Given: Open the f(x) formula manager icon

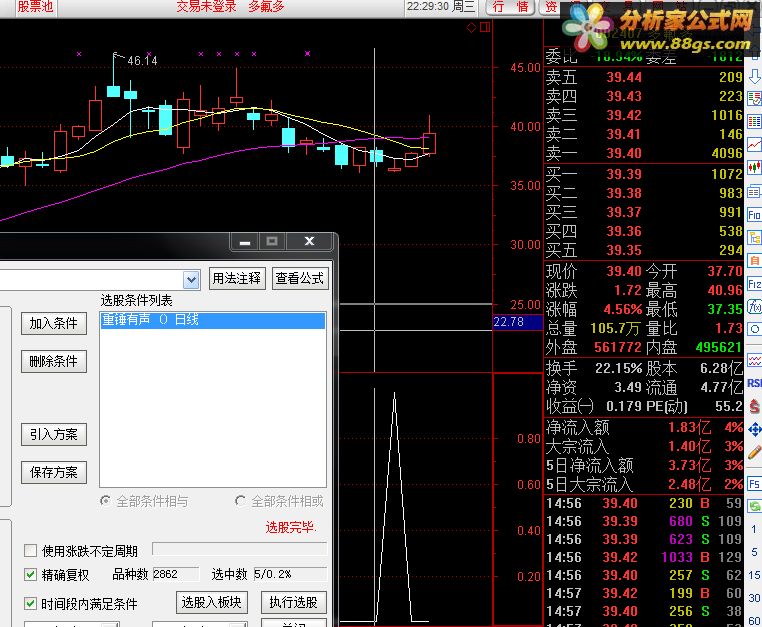Looking at the screenshot, I should click(x=754, y=306).
